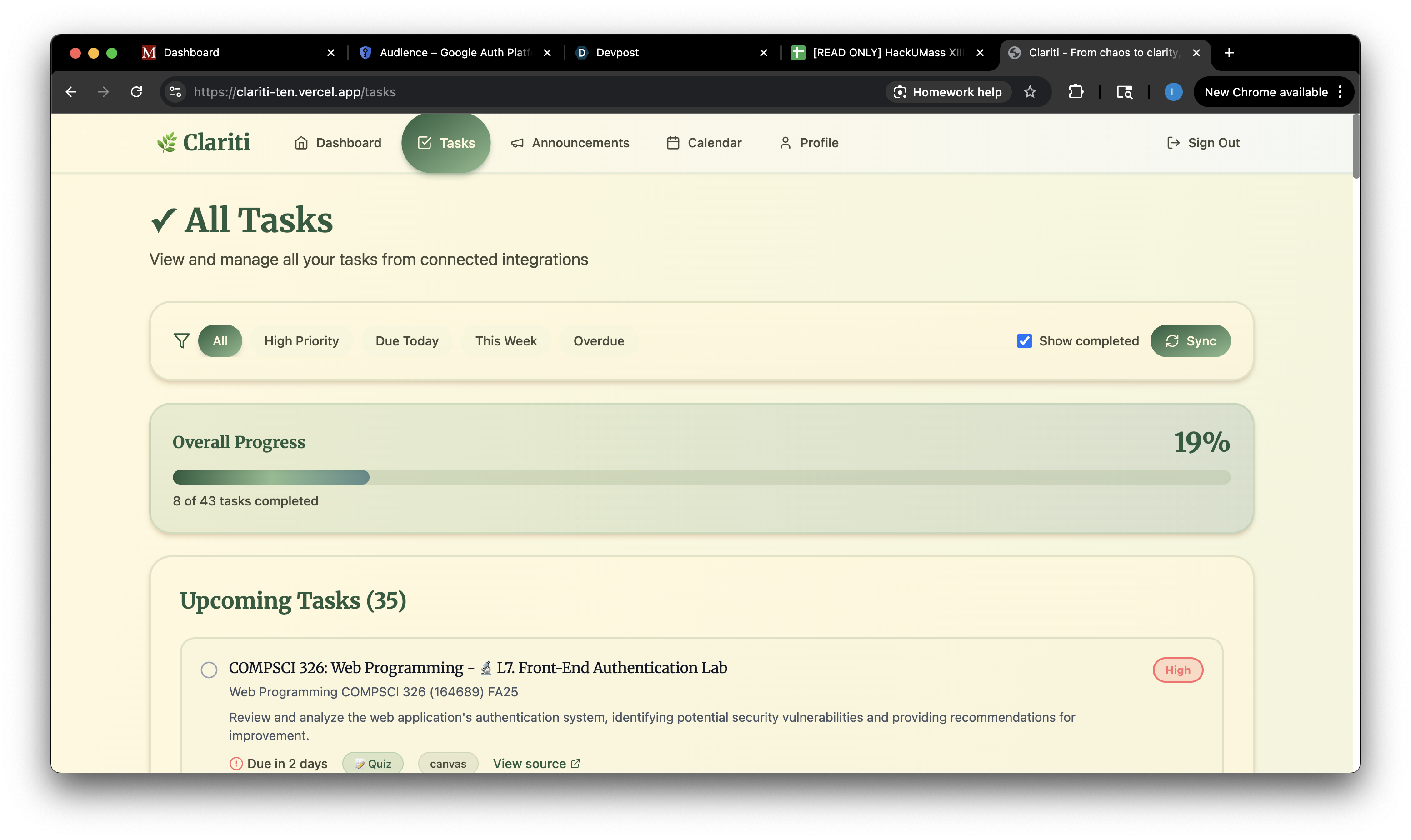Uncheck the Show completed checkbox
Image resolution: width=1411 pixels, height=840 pixels.
pos(1024,341)
